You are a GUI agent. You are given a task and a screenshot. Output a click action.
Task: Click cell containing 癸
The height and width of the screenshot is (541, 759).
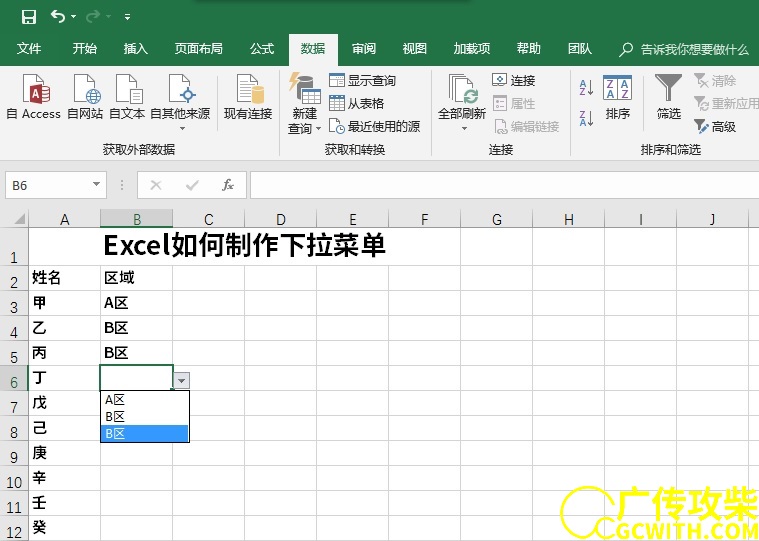click(x=64, y=528)
